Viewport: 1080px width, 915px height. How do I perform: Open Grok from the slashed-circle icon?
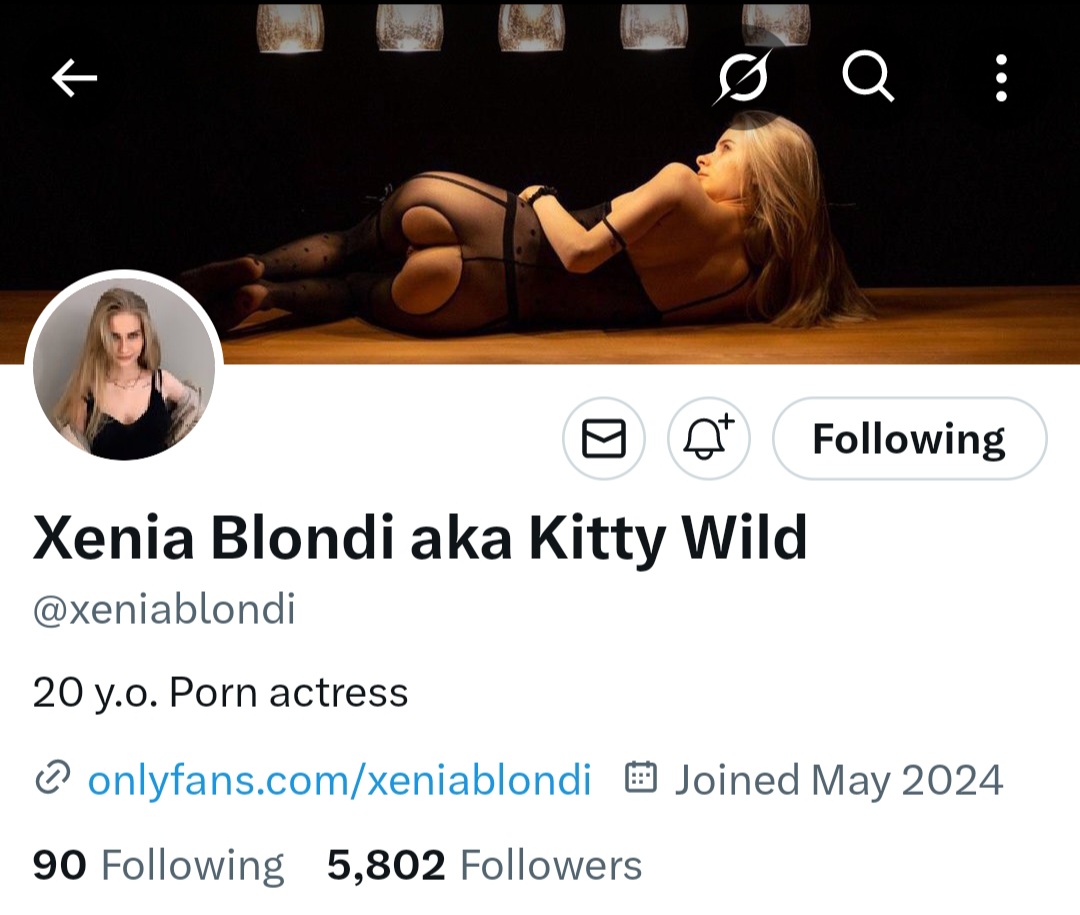click(x=744, y=76)
